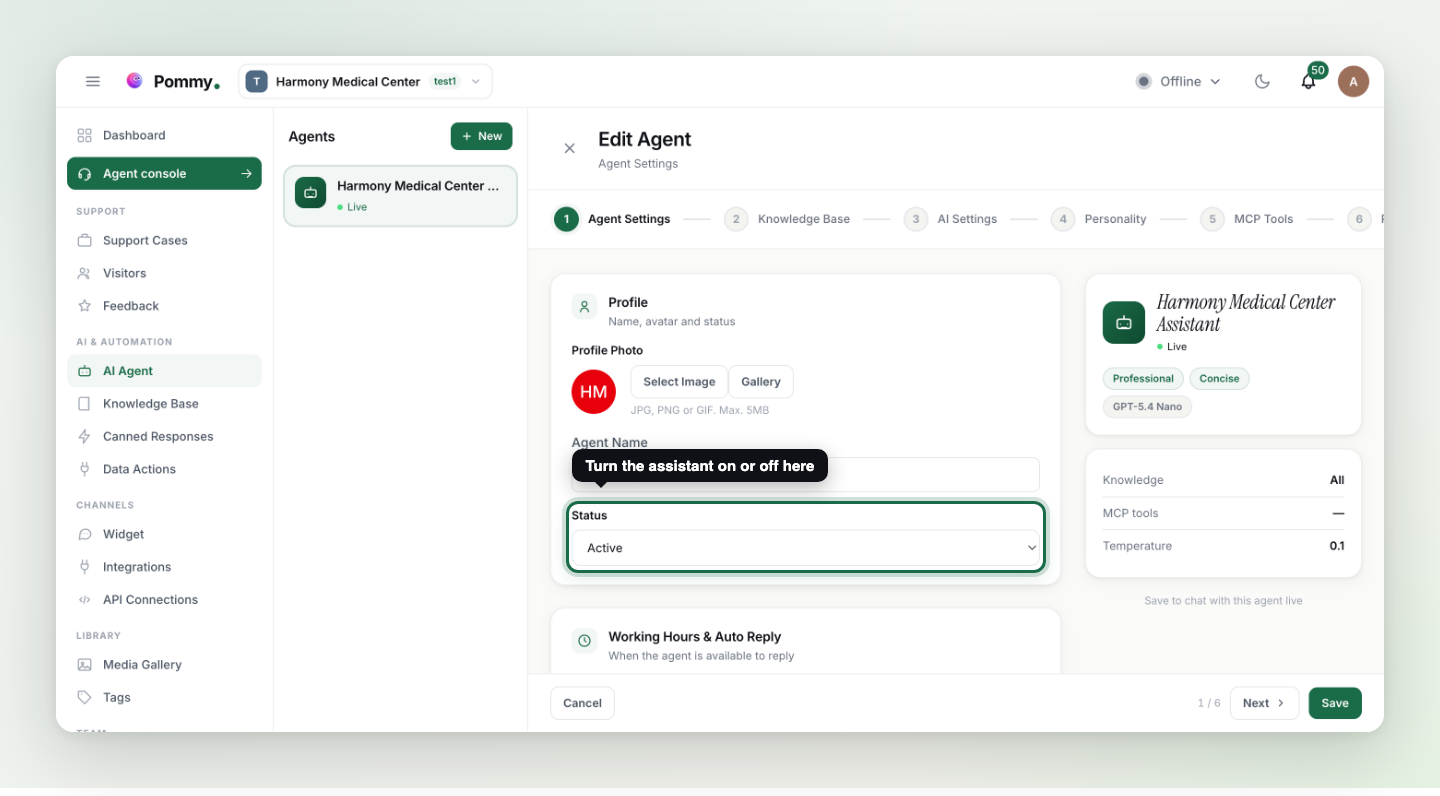
Task: Click the Support Cases briefcase icon
Action: coord(85,240)
